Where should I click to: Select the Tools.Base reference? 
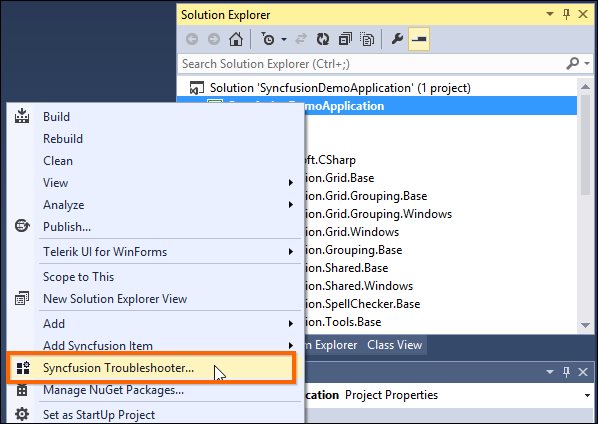pyautogui.click(x=343, y=322)
